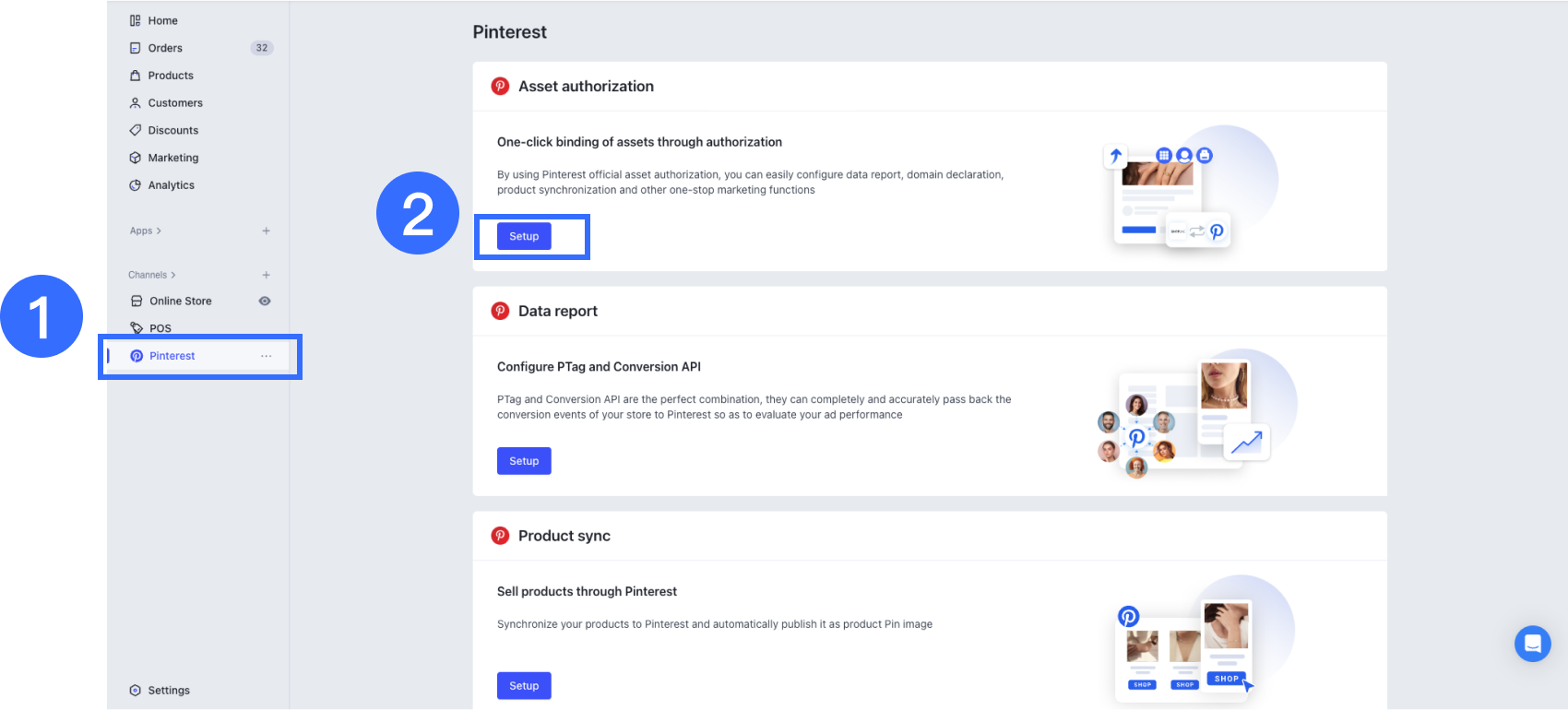Click the Pinterest logo next to Asset authorization
Image resolution: width=1568 pixels, height=710 pixels.
pyautogui.click(x=500, y=85)
